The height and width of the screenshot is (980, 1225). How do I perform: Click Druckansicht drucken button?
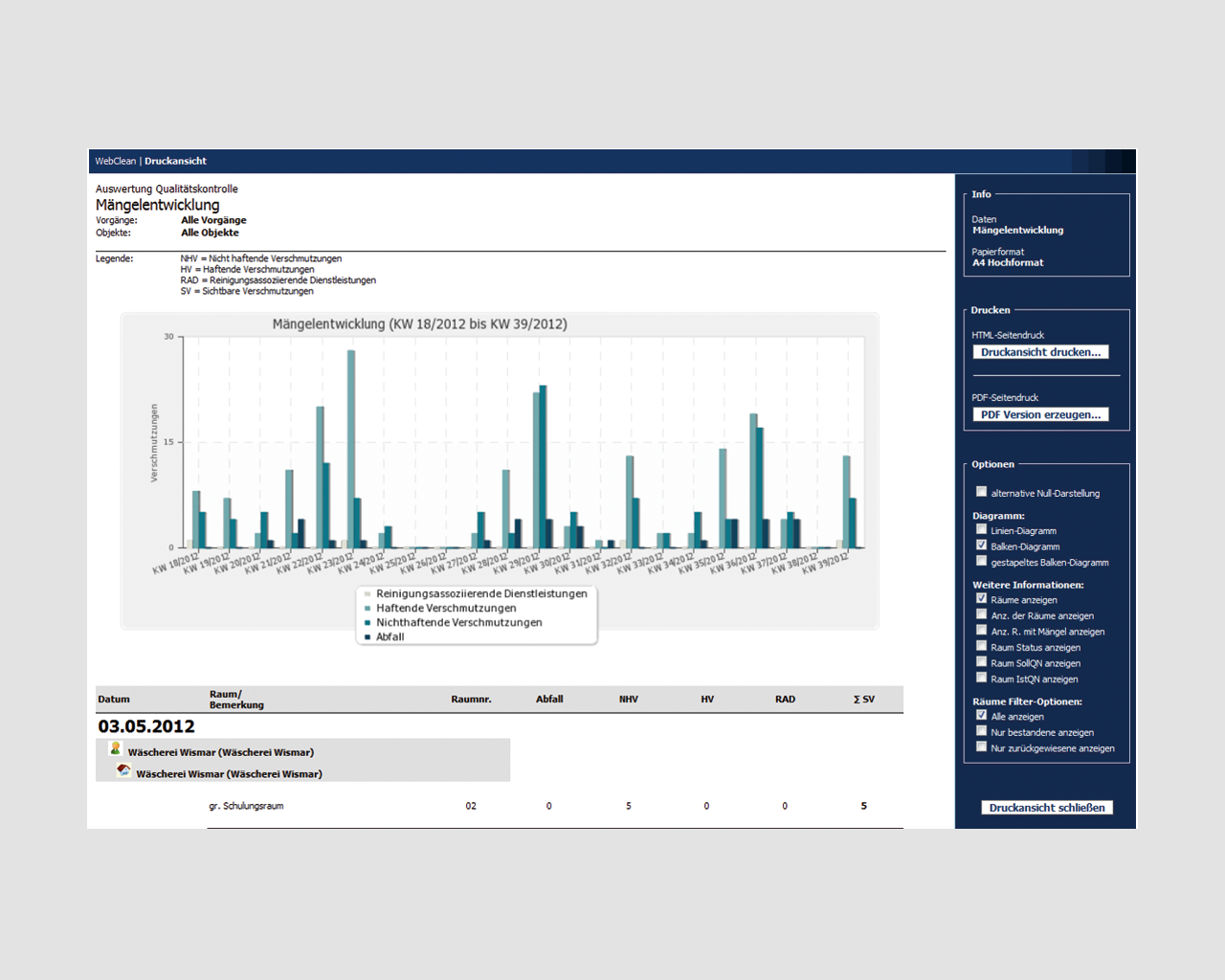(1040, 352)
